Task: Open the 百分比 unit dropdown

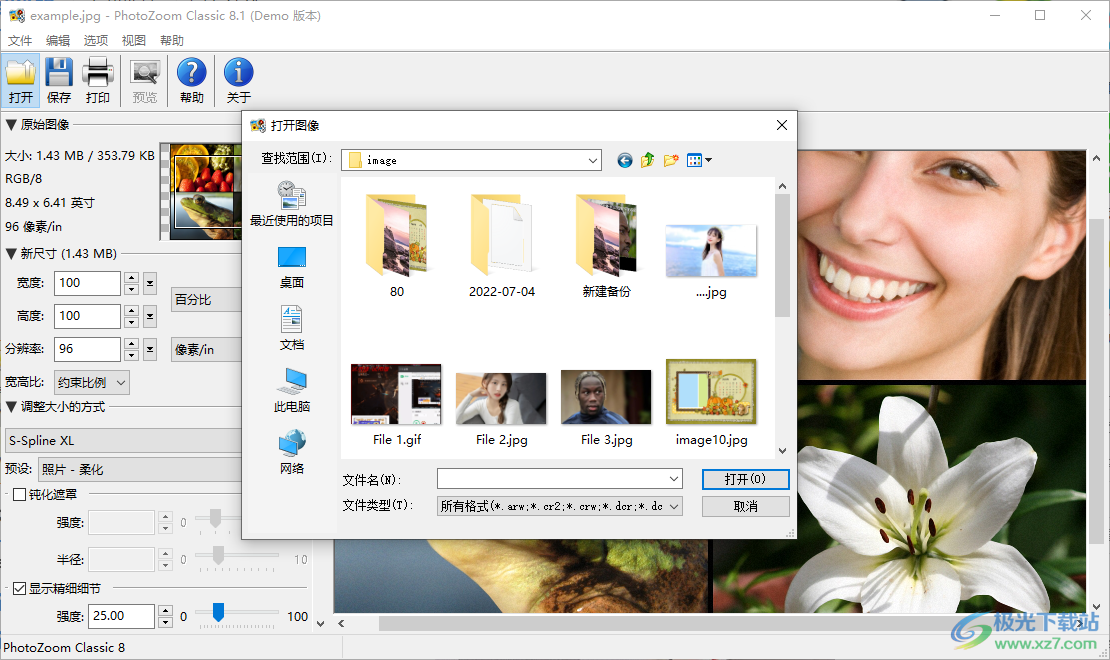Action: click(x=207, y=300)
